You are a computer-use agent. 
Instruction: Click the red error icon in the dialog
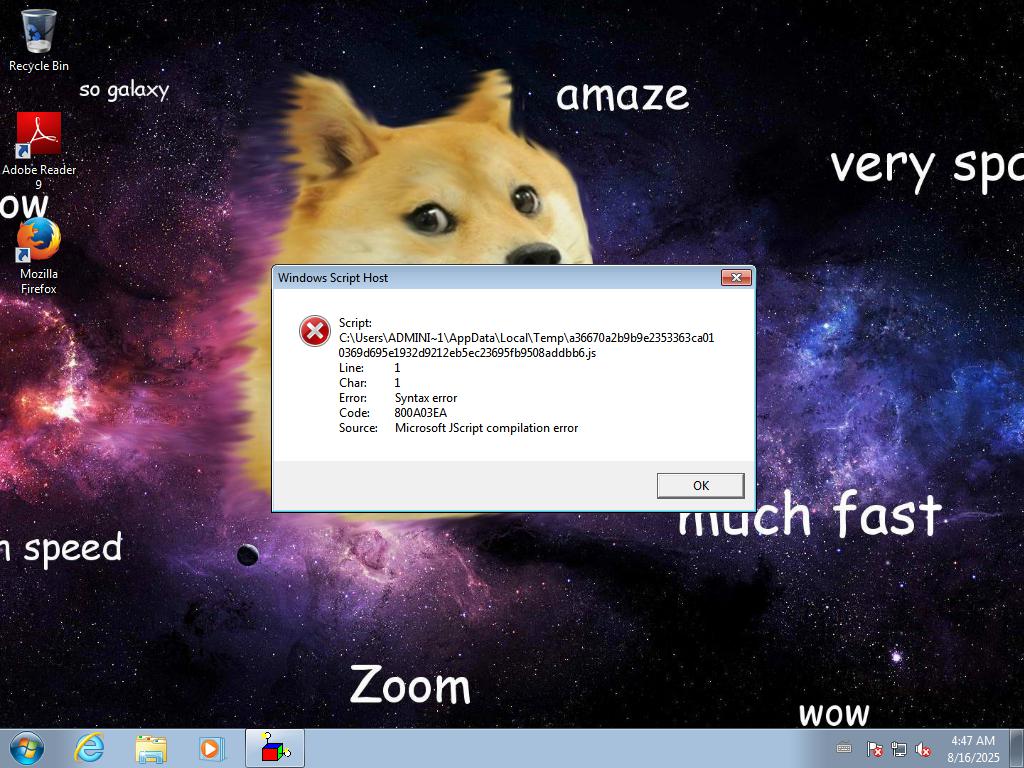coord(314,331)
